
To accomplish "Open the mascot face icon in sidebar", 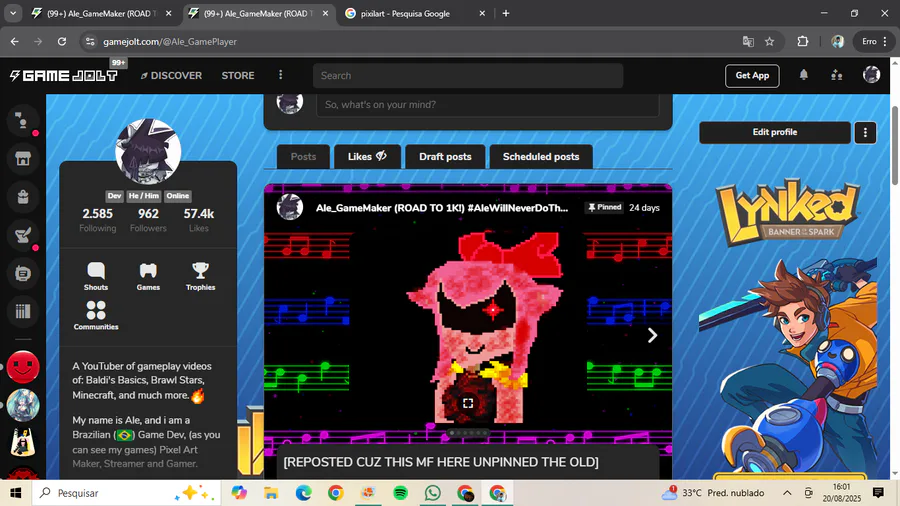I will point(23,273).
